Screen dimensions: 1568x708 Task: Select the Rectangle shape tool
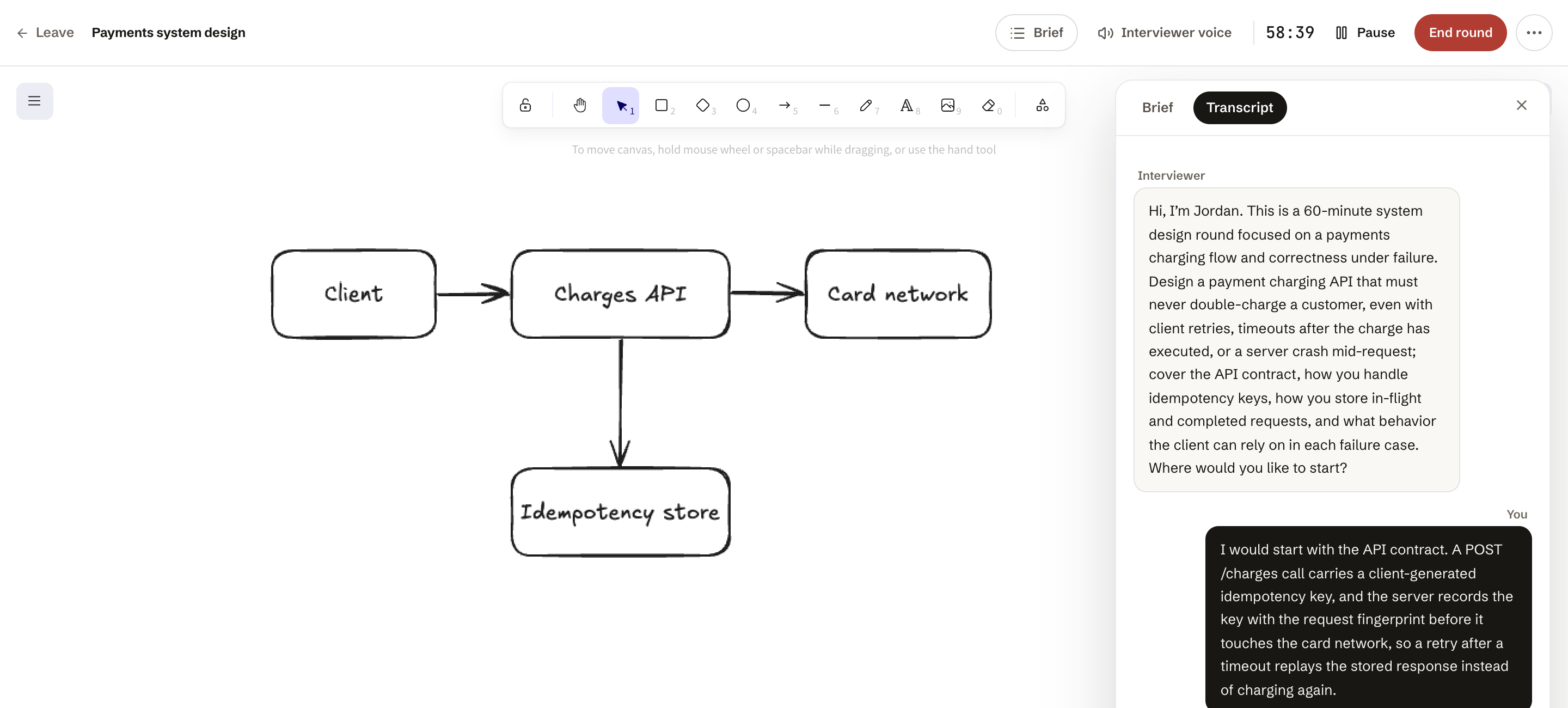point(661,105)
